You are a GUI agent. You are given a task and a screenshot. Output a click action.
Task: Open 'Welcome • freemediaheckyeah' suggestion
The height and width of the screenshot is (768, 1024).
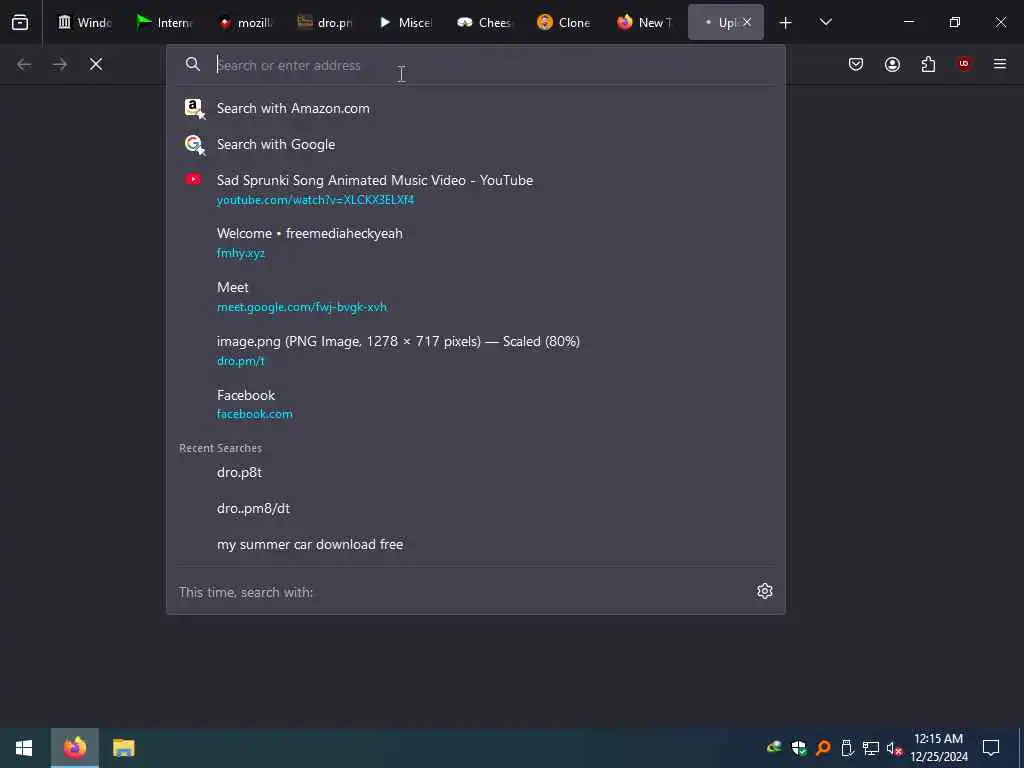(475, 243)
